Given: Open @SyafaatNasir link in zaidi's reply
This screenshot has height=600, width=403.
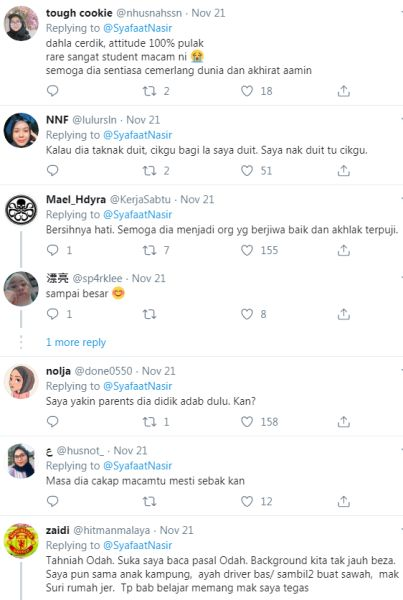Looking at the screenshot, I should 138,545.
